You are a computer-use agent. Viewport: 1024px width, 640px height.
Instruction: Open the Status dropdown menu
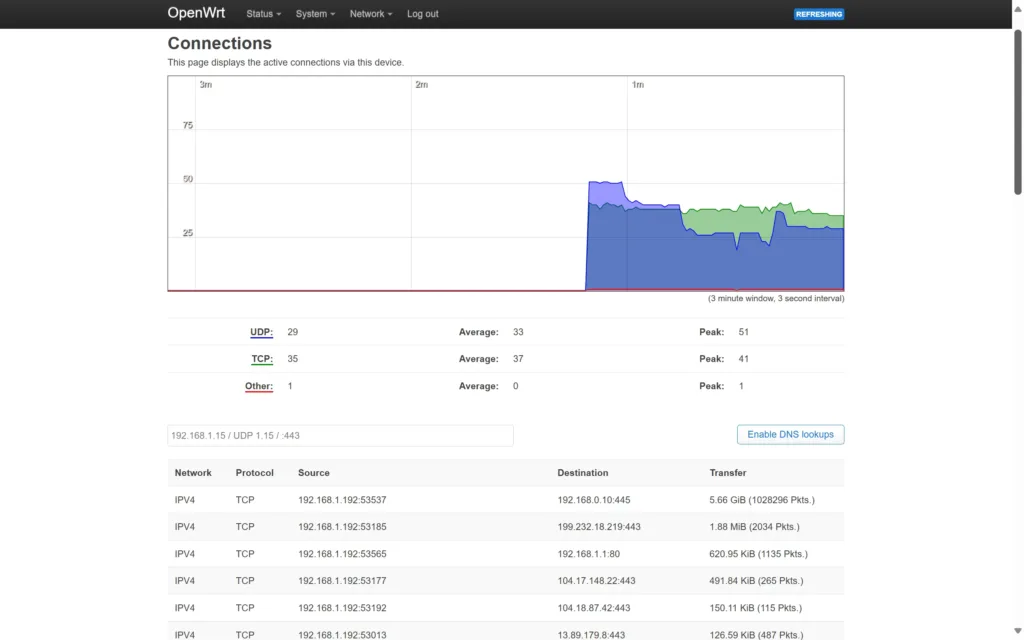point(263,14)
